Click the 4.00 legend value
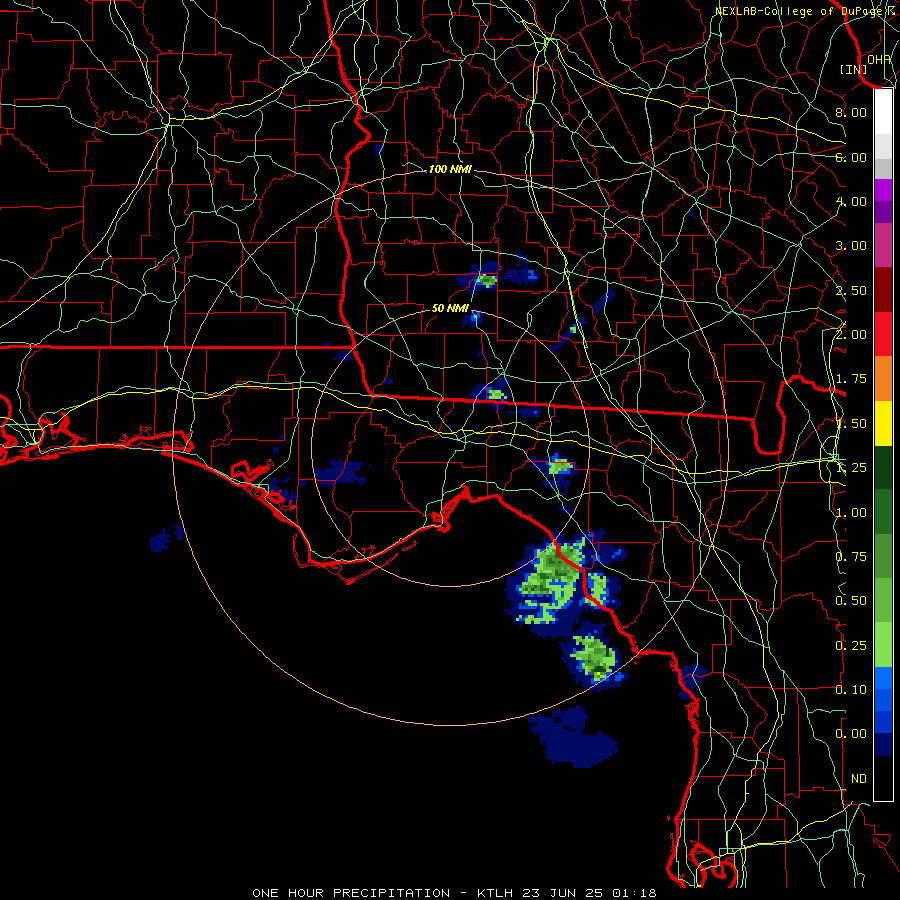This screenshot has height=900, width=900. coord(851,201)
